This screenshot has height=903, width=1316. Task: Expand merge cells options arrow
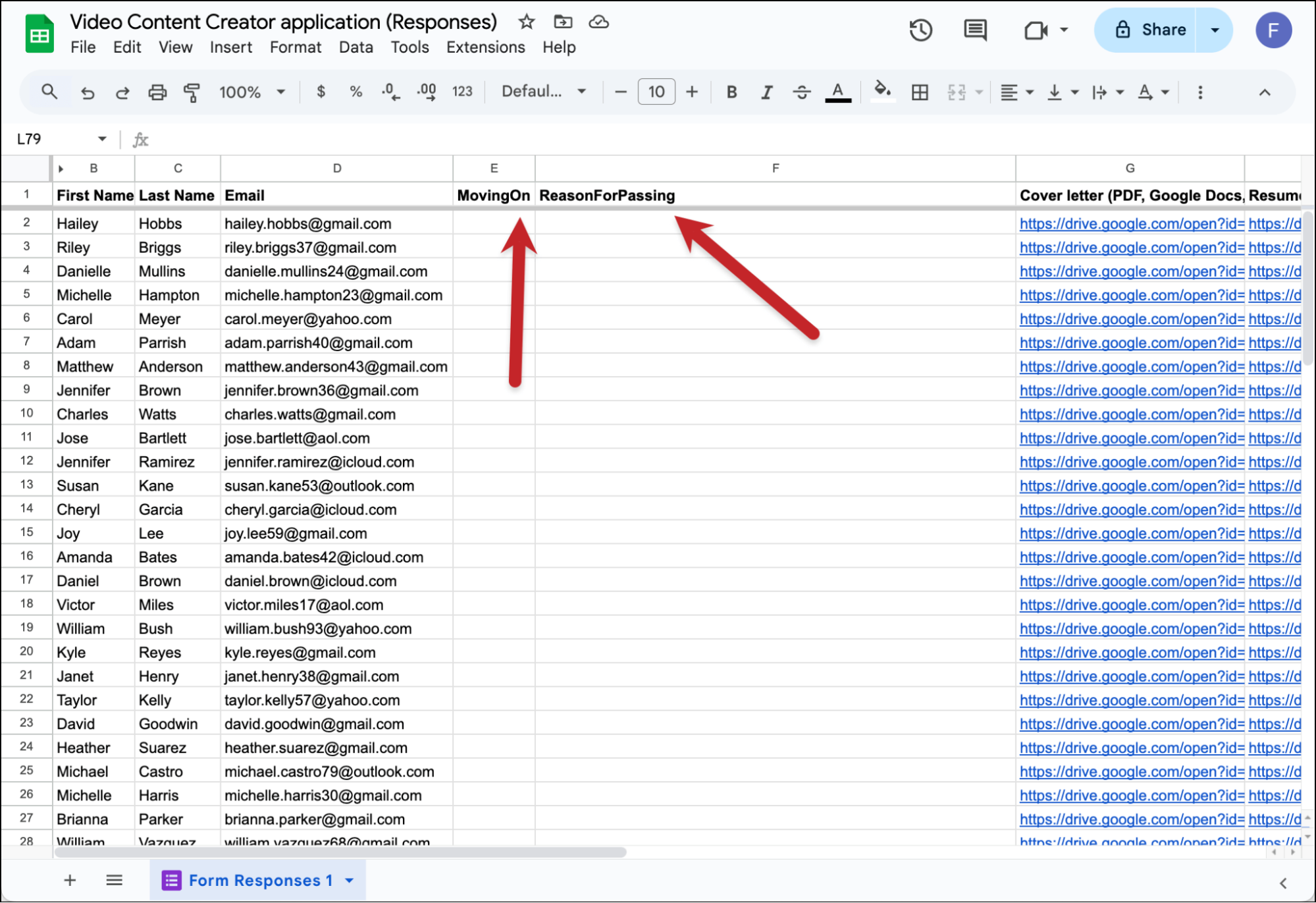pos(979,92)
